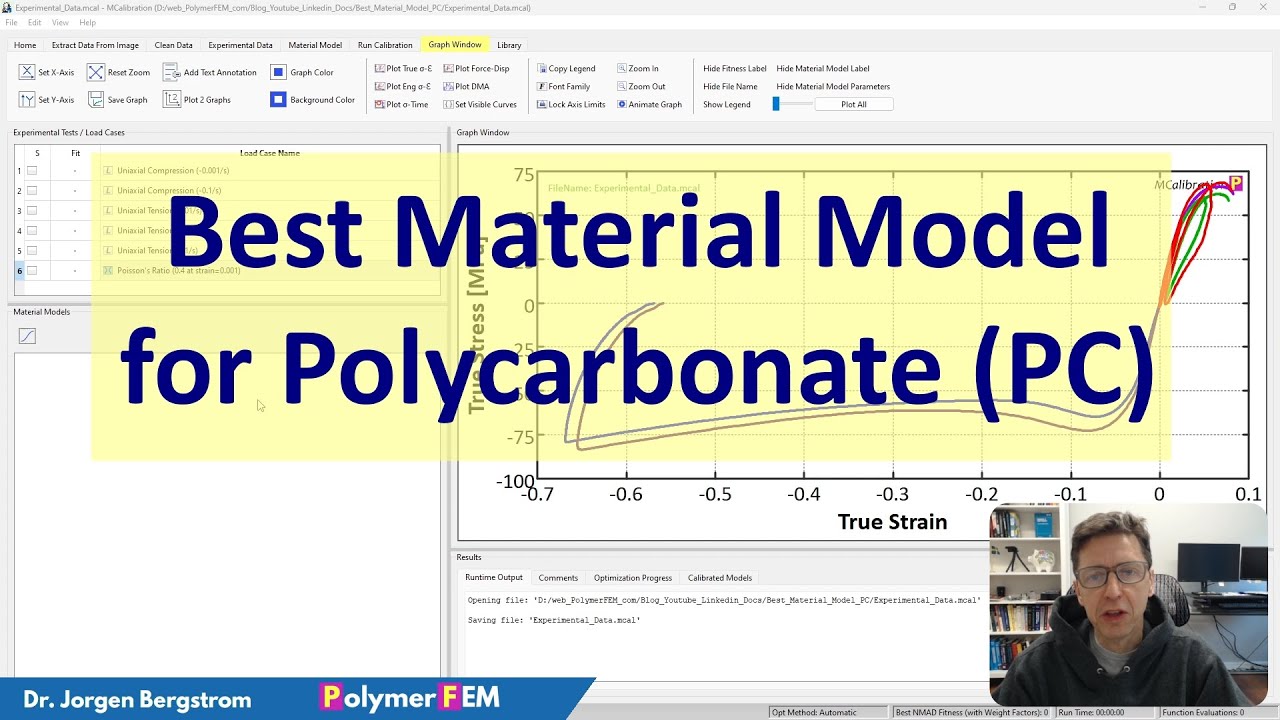Click Hide Material Model Label
The height and width of the screenshot is (720, 1280).
(823, 68)
